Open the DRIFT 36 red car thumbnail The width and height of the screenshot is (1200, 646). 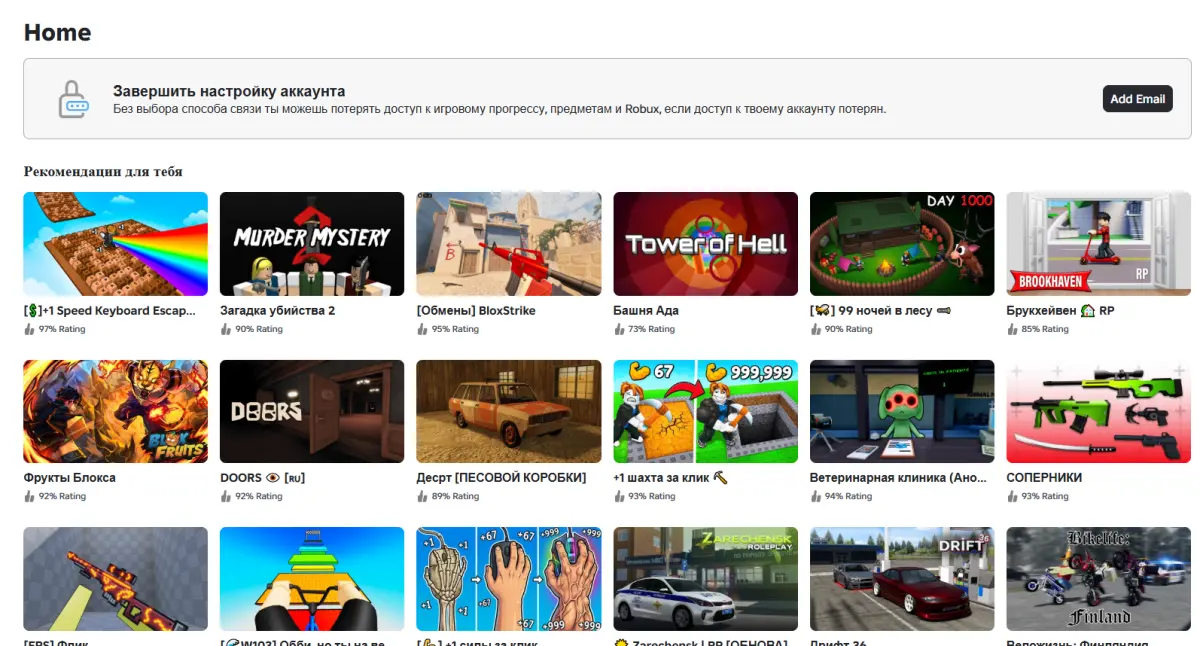coord(902,579)
